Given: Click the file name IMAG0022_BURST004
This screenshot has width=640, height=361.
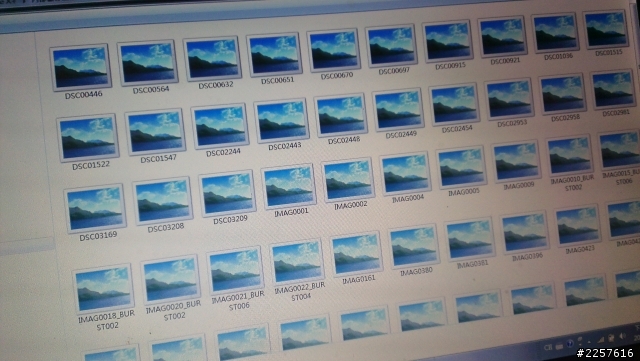Looking at the screenshot, I should pos(300,292).
